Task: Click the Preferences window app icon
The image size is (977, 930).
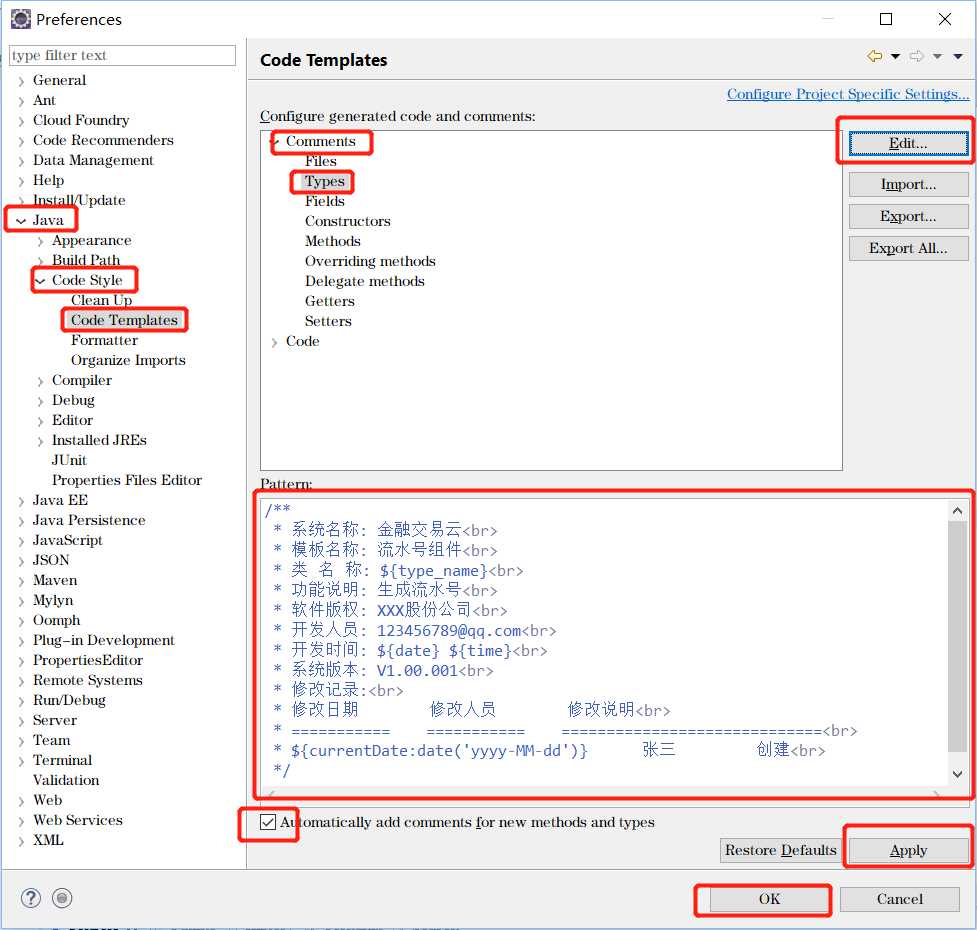Action: point(21,19)
